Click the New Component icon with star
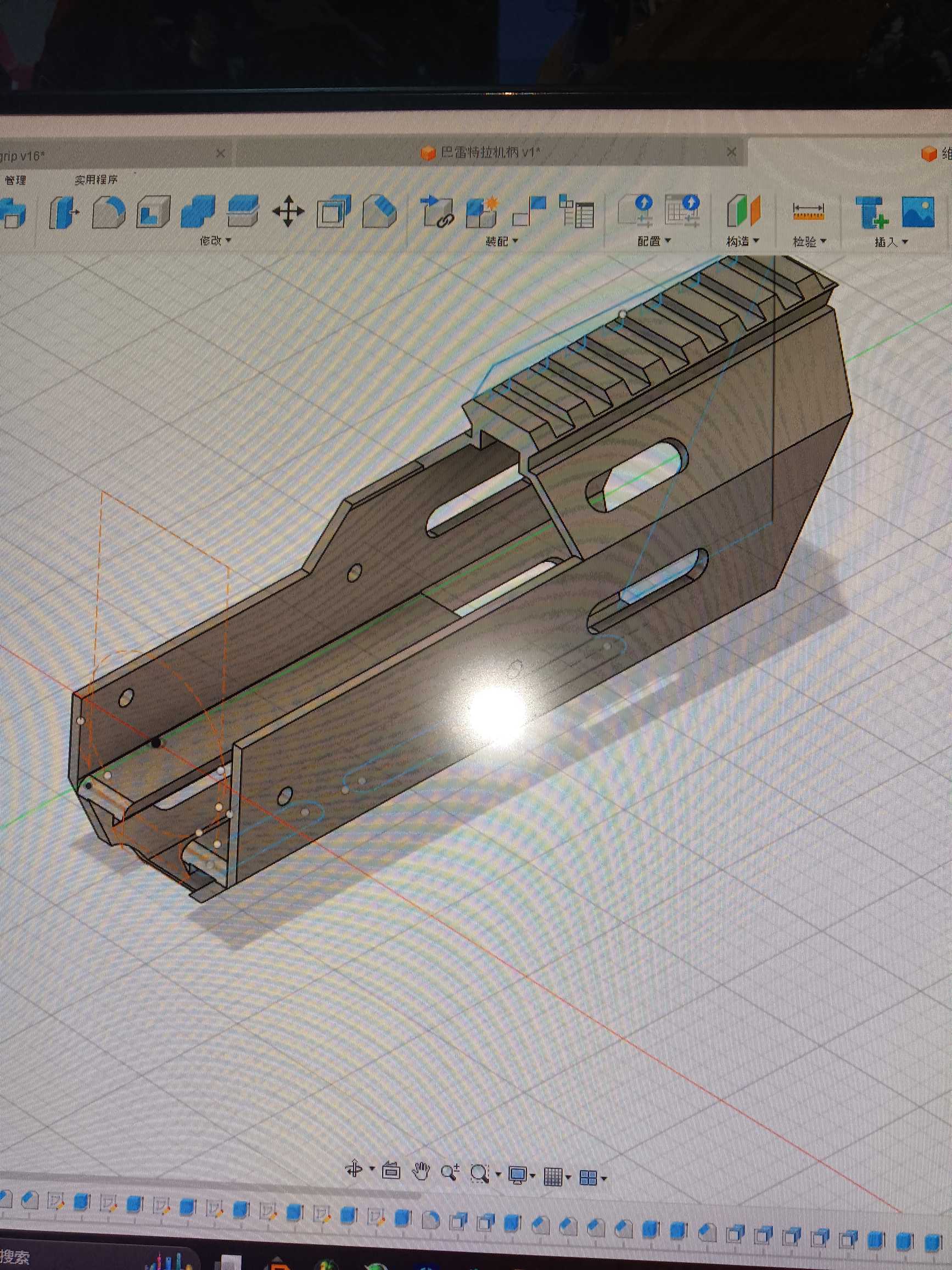Viewport: 952px width, 1270px height. (x=481, y=212)
